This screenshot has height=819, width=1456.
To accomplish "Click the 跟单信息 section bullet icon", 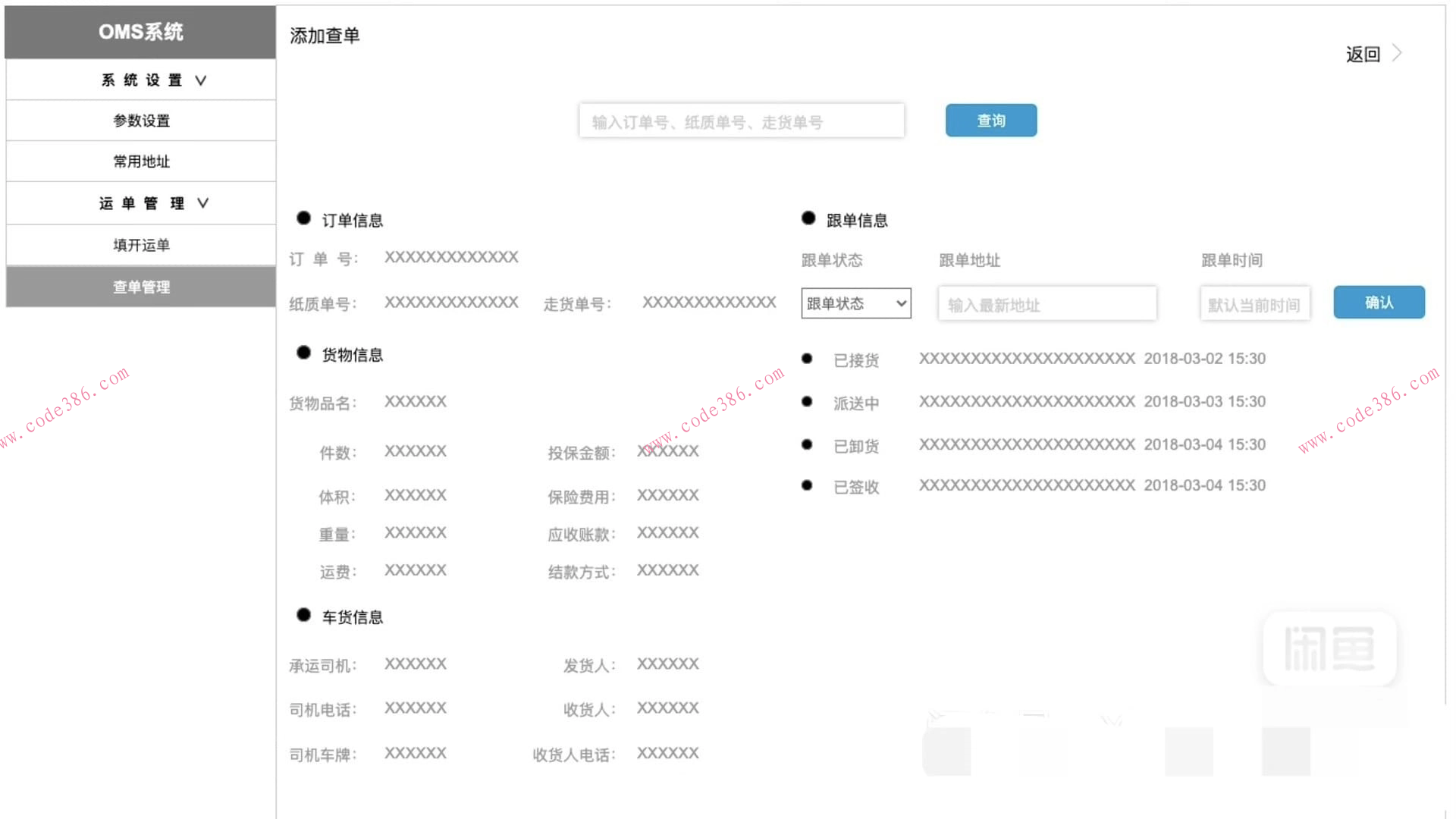I will pyautogui.click(x=808, y=218).
